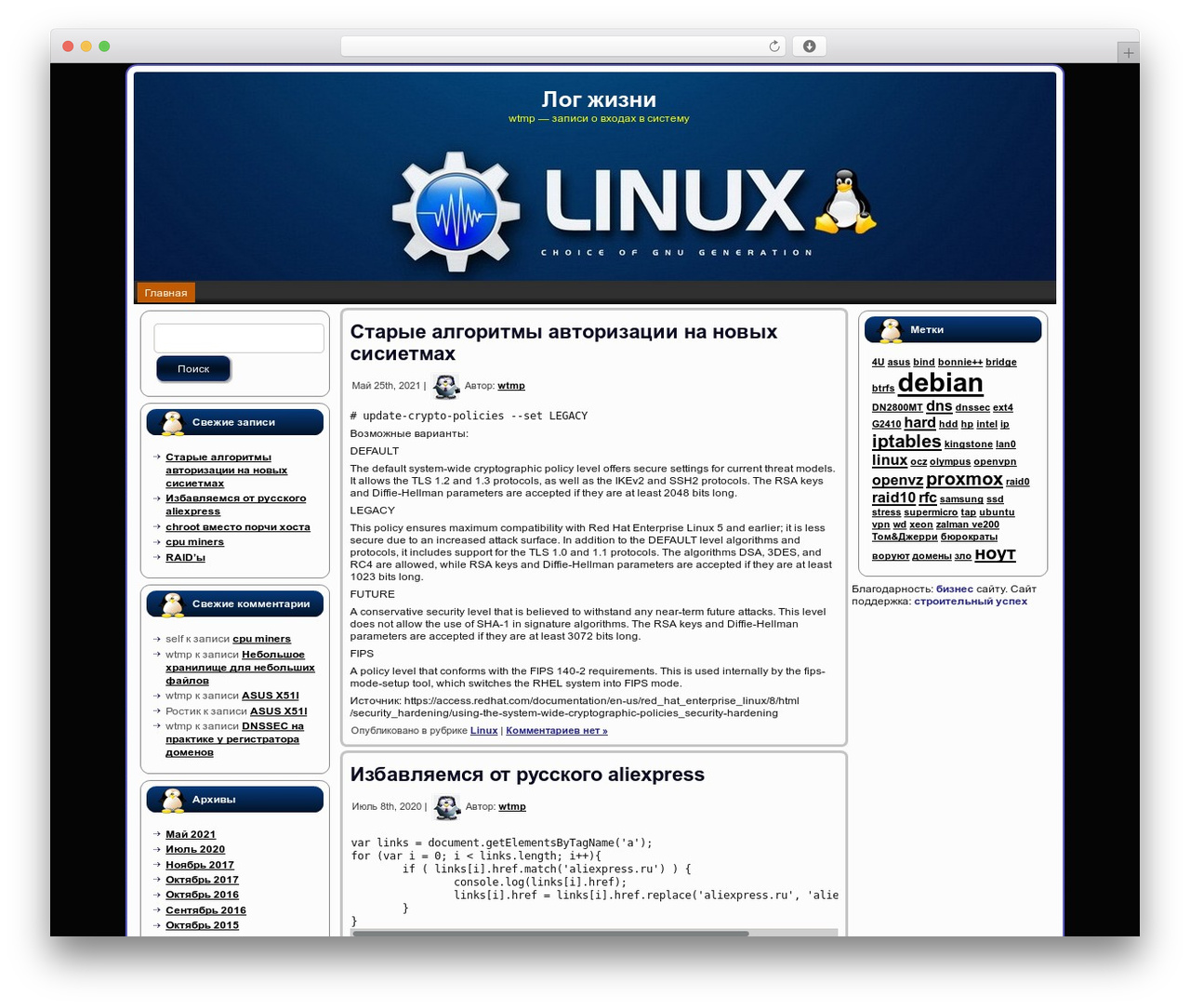Add a new browser tab
1190x1008 pixels.
pyautogui.click(x=1128, y=53)
